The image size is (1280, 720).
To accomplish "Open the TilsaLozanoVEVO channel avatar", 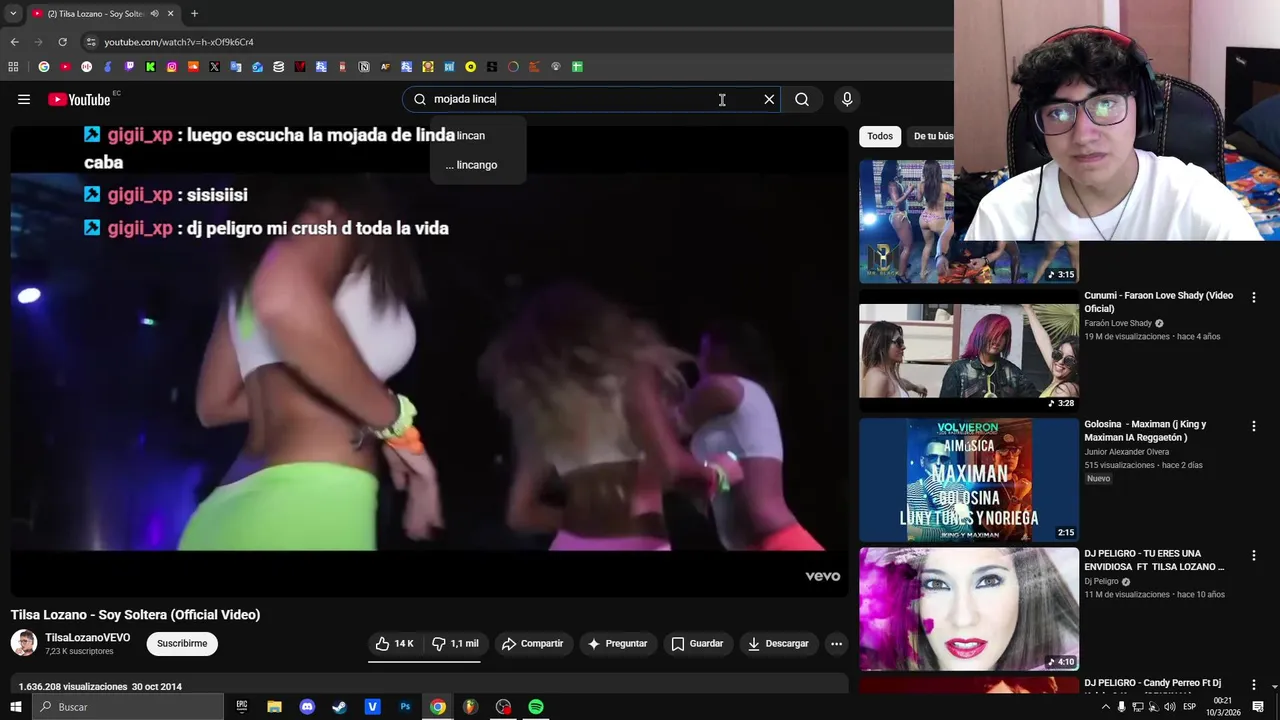I will [24, 643].
